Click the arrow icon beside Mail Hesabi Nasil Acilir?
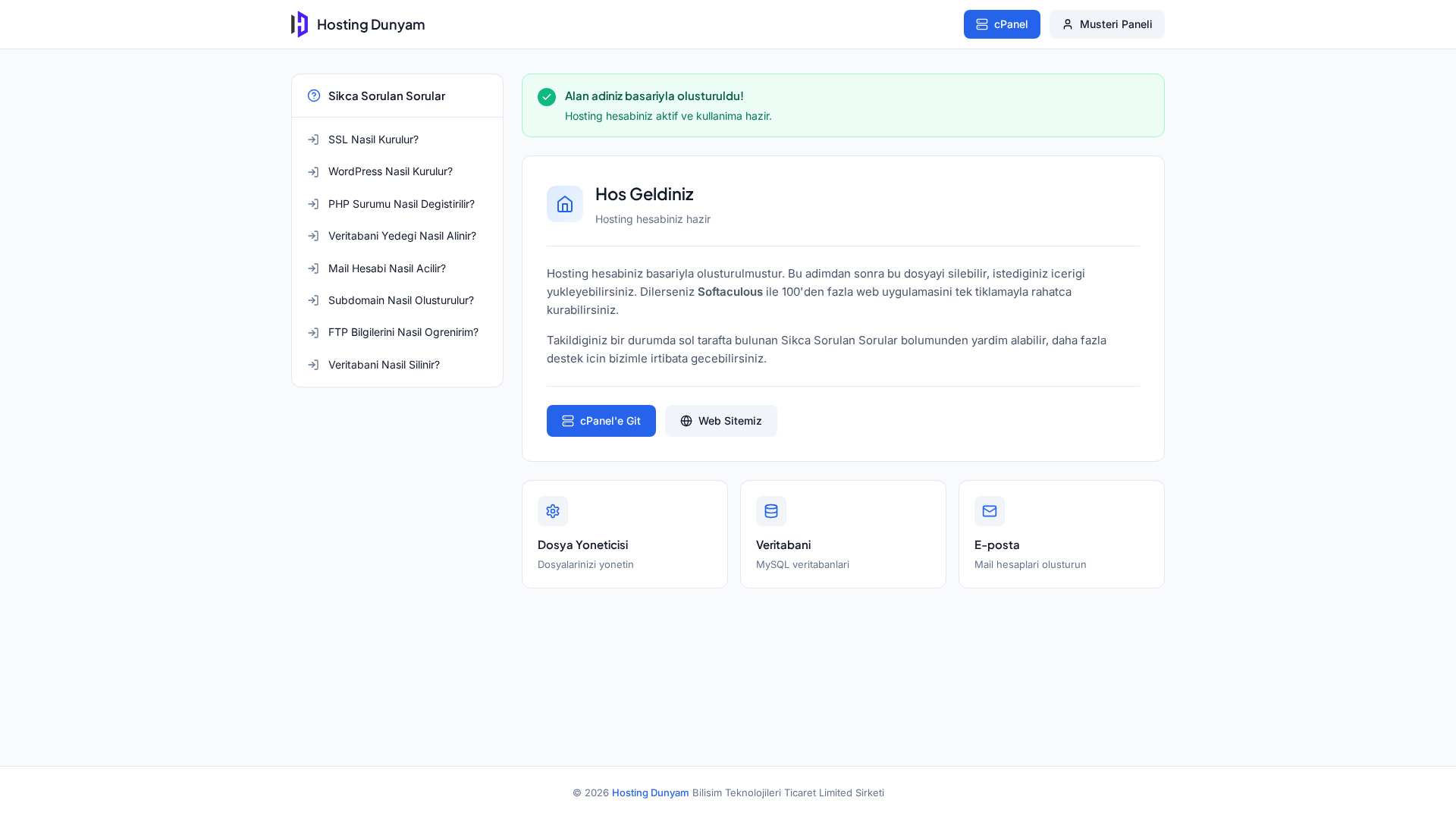The width and height of the screenshot is (1456, 819). click(x=313, y=268)
